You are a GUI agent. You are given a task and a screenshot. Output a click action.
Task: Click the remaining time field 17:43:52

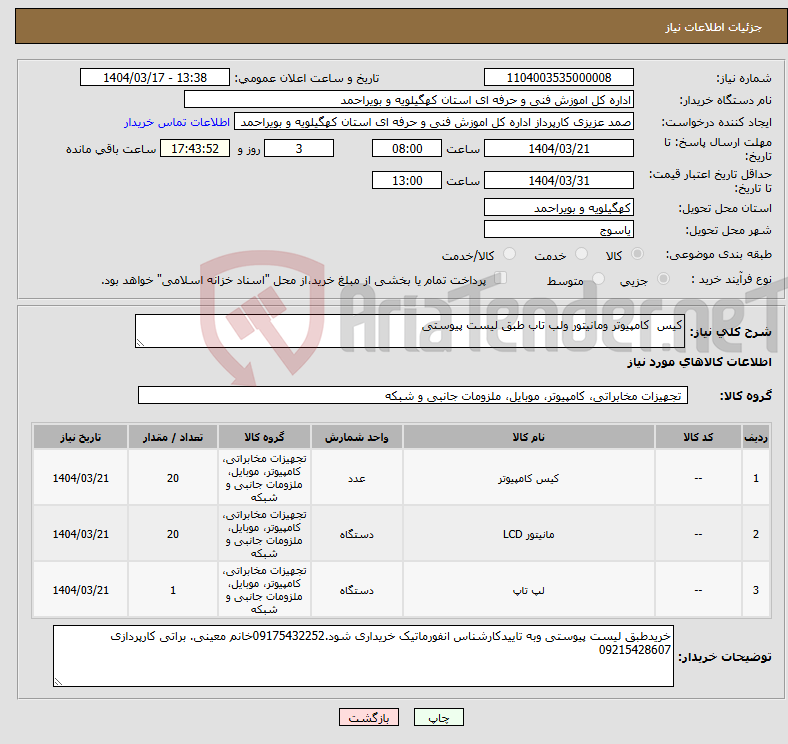[x=195, y=148]
